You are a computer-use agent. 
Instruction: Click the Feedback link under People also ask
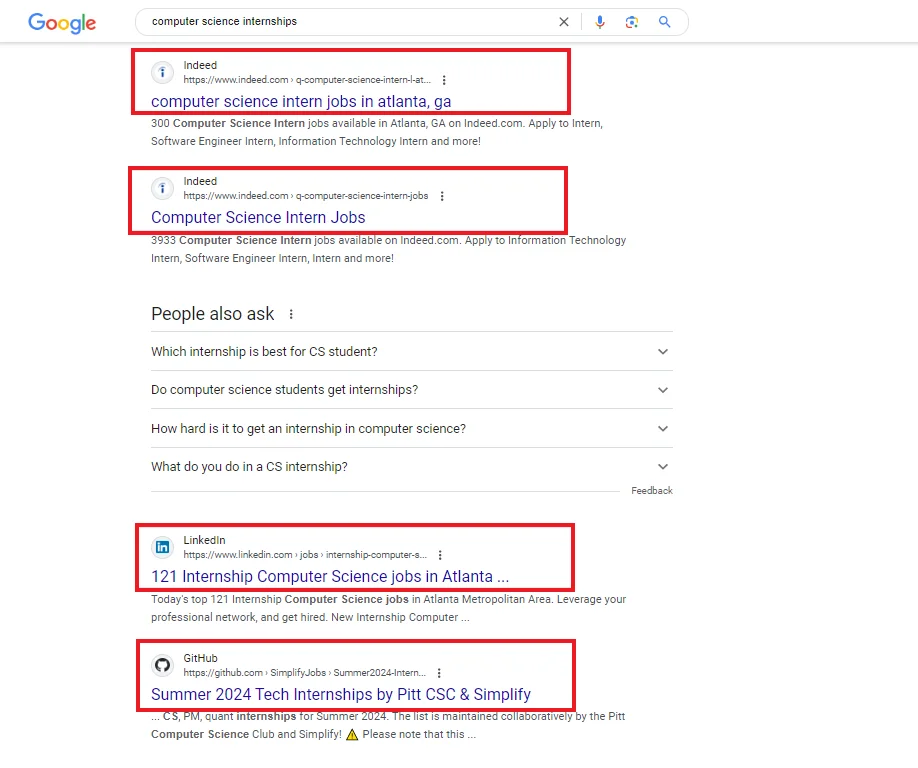[x=652, y=491]
